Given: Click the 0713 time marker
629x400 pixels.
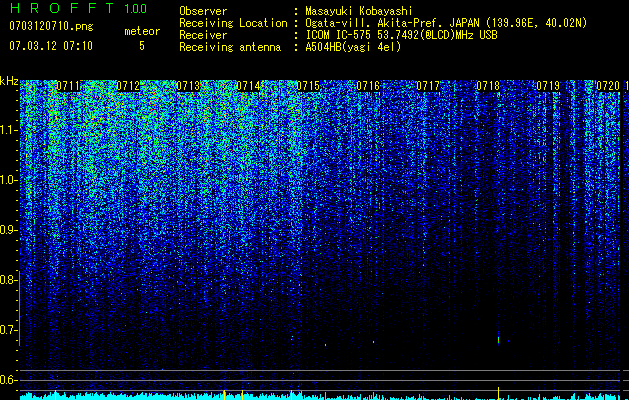Looking at the screenshot, I should click(188, 86).
